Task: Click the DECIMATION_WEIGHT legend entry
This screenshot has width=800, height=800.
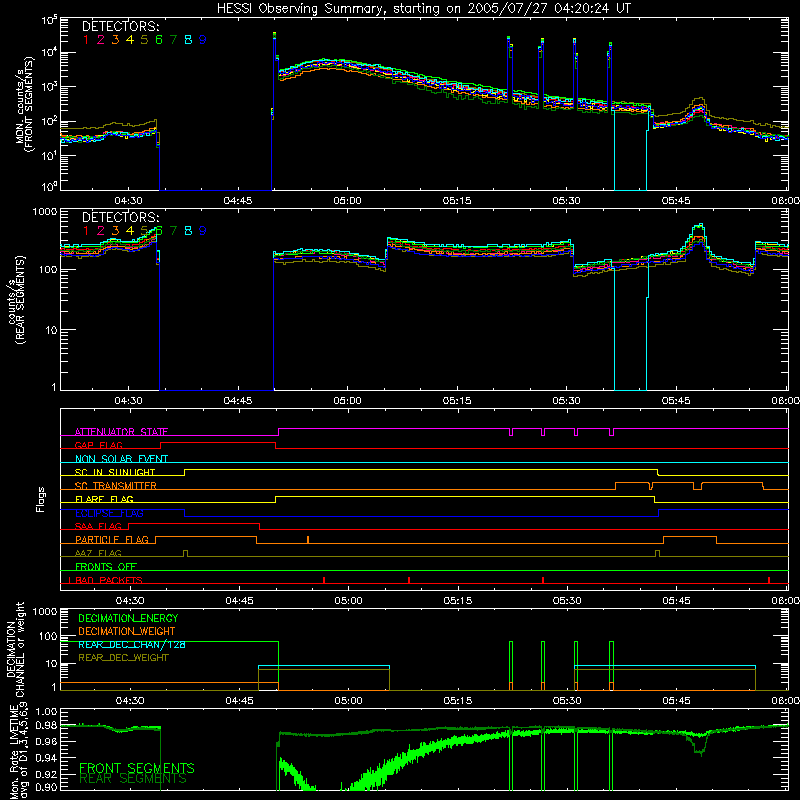Action: (x=127, y=632)
